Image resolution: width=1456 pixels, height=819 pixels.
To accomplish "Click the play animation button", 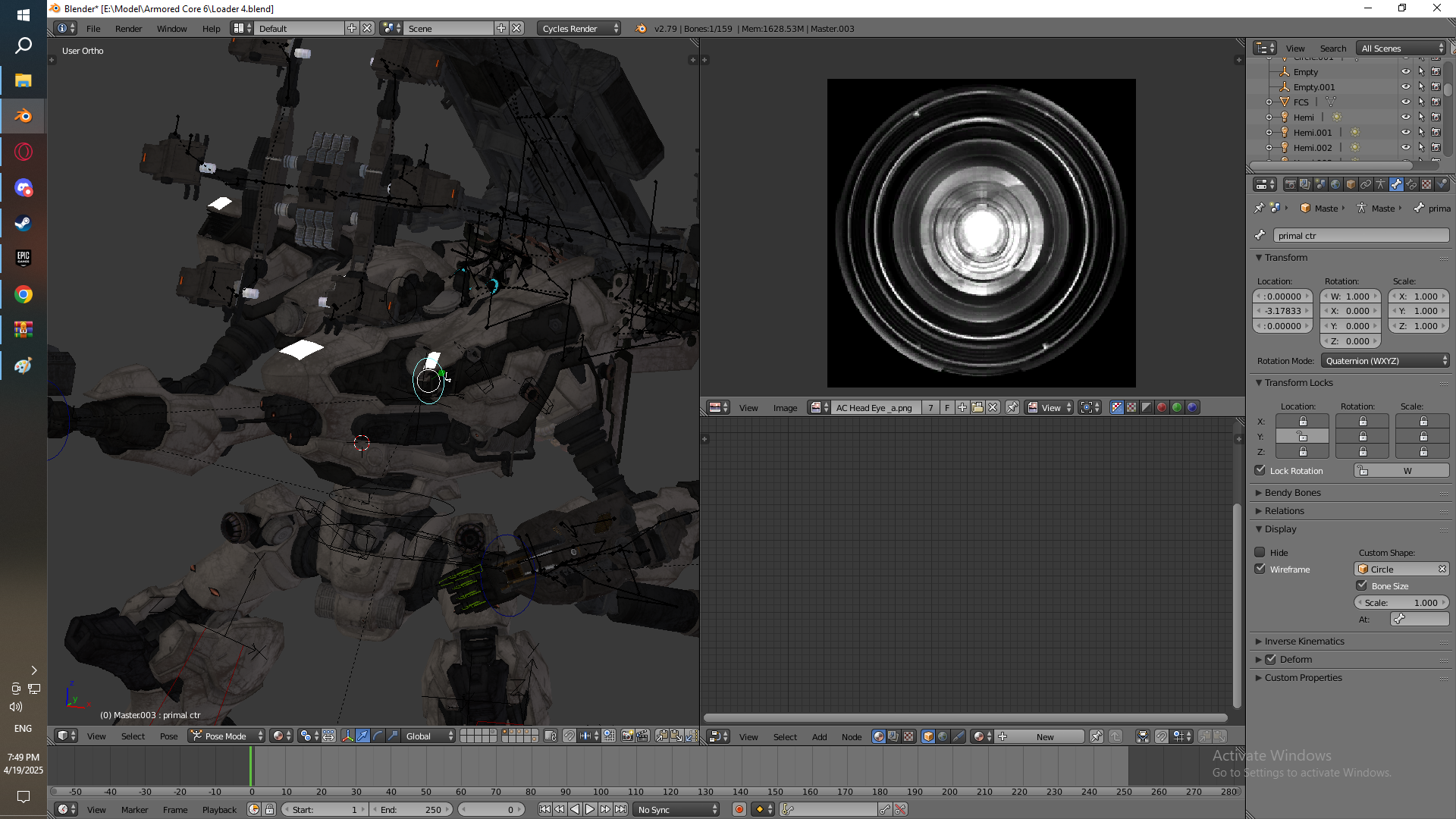I will 589,809.
